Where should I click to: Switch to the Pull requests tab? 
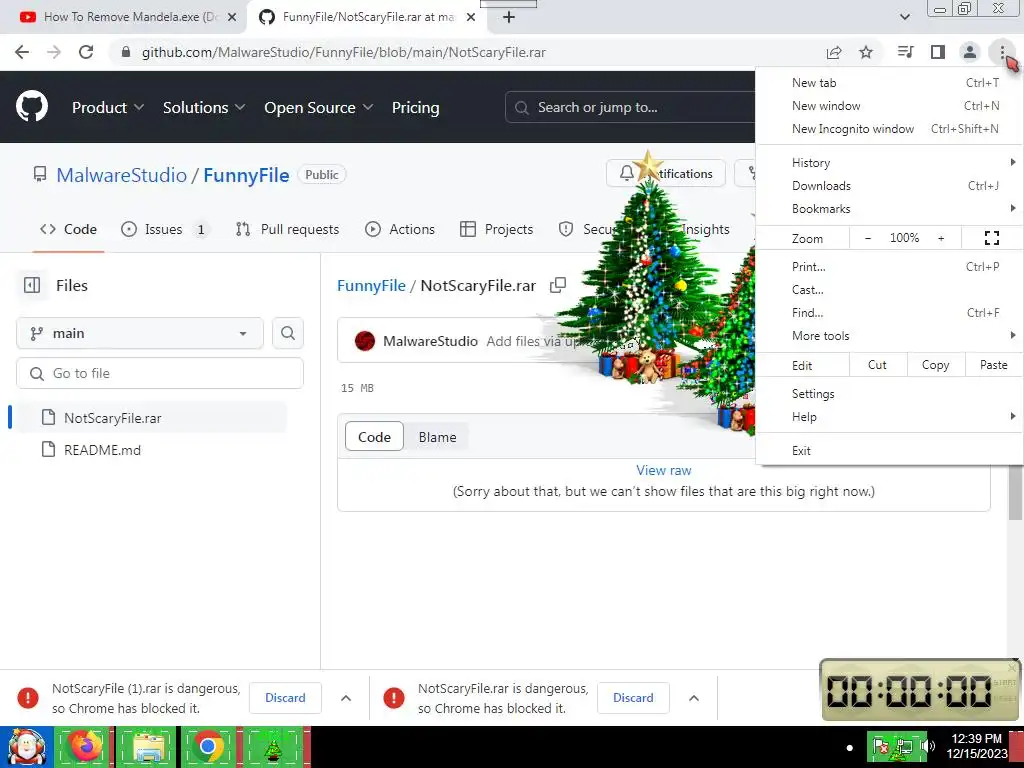click(288, 229)
